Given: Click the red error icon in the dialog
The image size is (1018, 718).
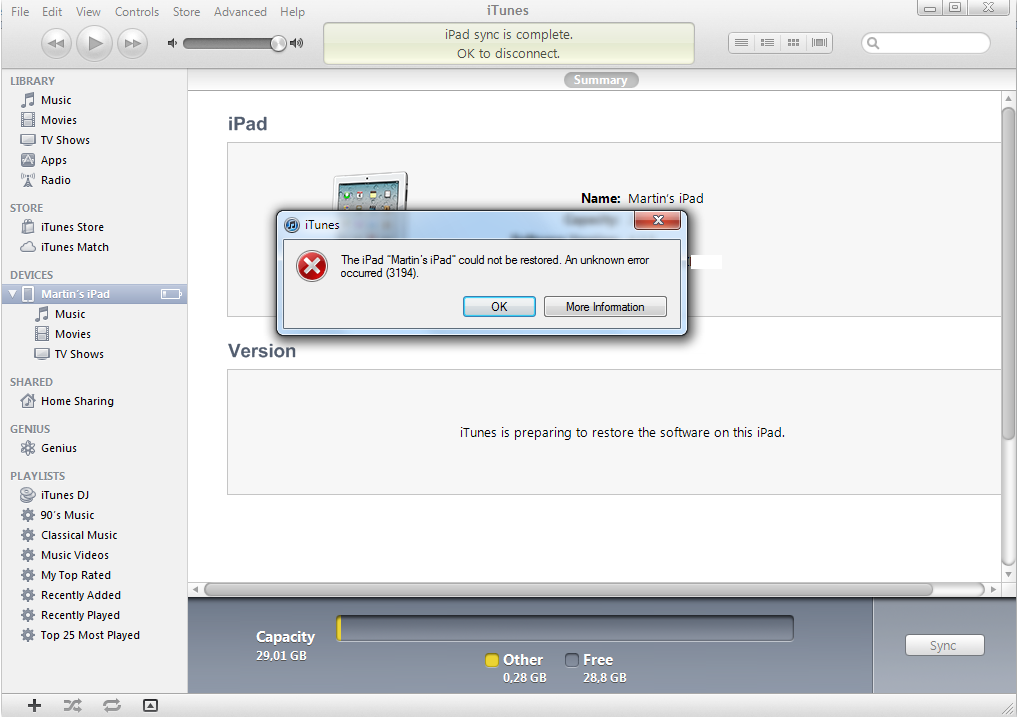Looking at the screenshot, I should (312, 266).
